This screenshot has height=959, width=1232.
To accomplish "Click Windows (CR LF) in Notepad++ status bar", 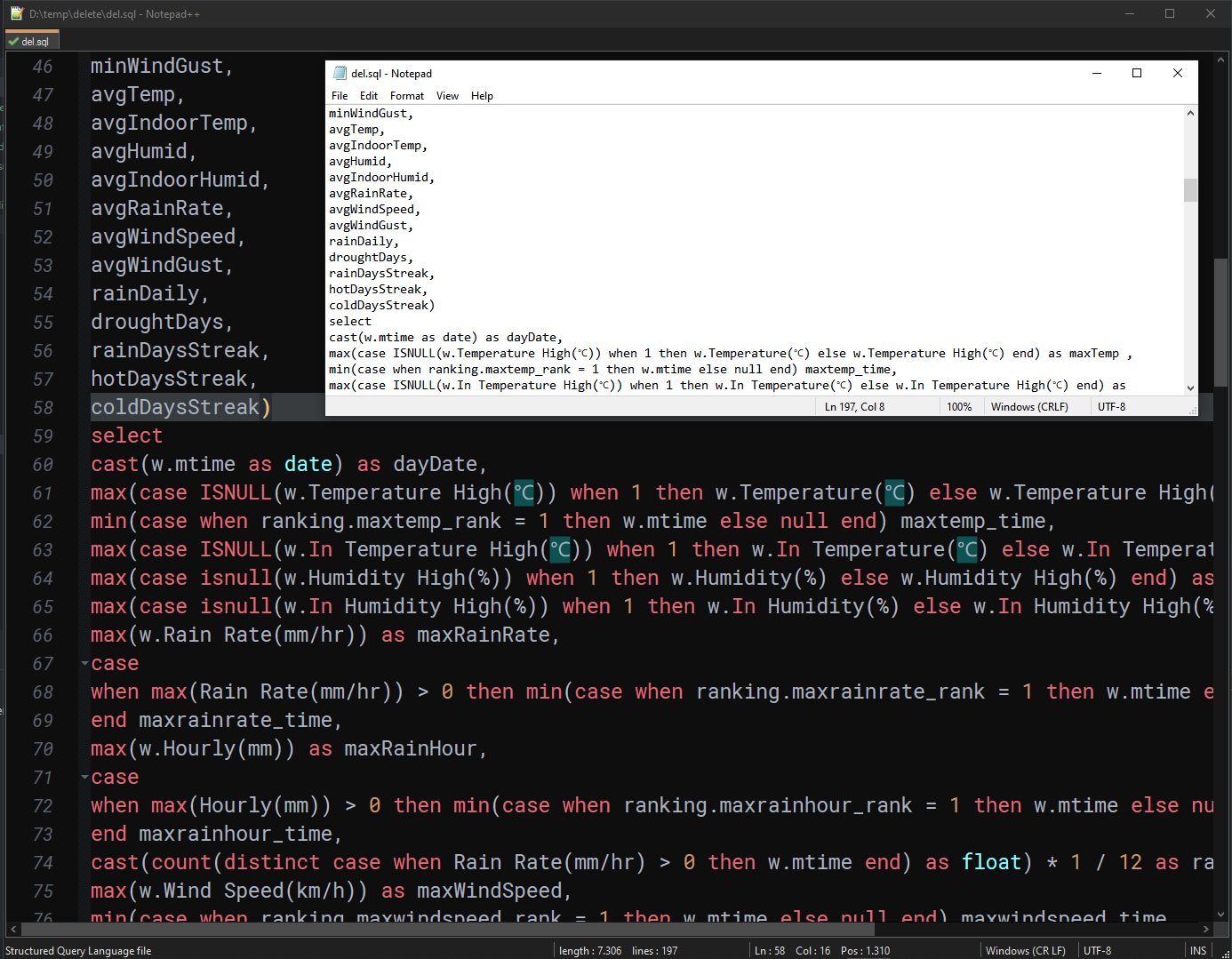I will pyautogui.click(x=1025, y=950).
